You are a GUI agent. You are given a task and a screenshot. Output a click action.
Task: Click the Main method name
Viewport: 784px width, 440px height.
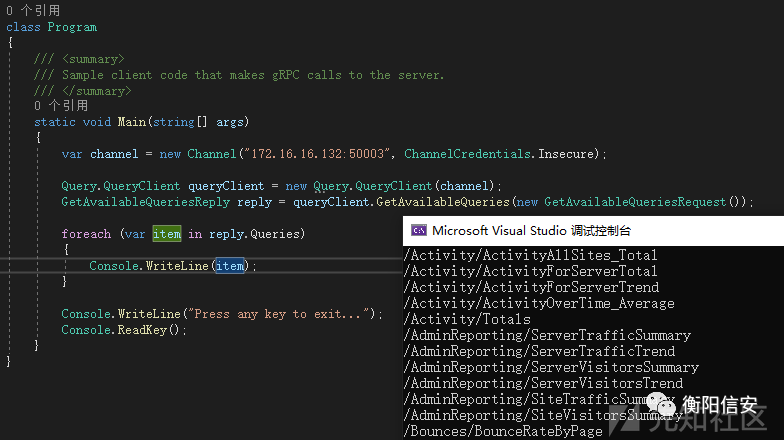(x=132, y=122)
